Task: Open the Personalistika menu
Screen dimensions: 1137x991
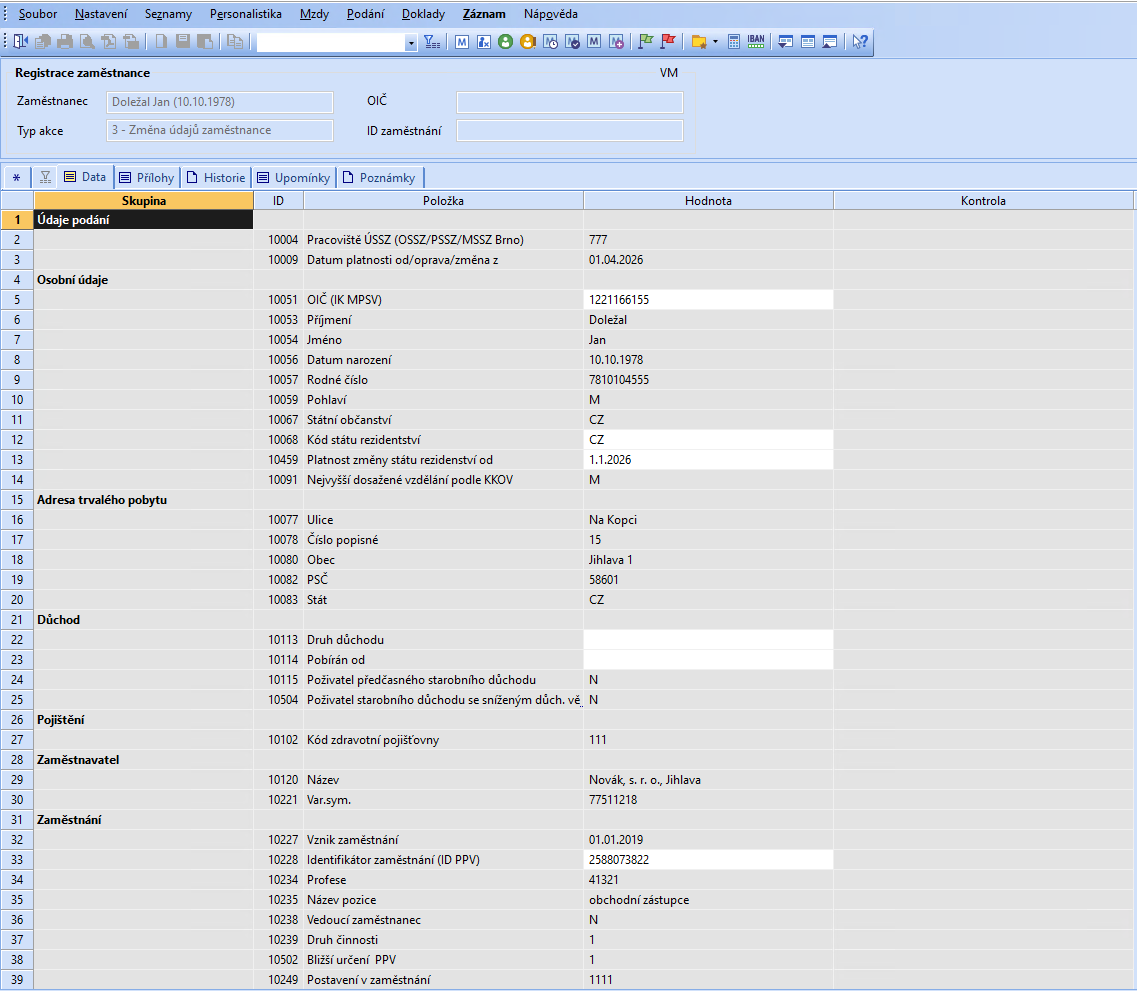Action: coord(246,14)
